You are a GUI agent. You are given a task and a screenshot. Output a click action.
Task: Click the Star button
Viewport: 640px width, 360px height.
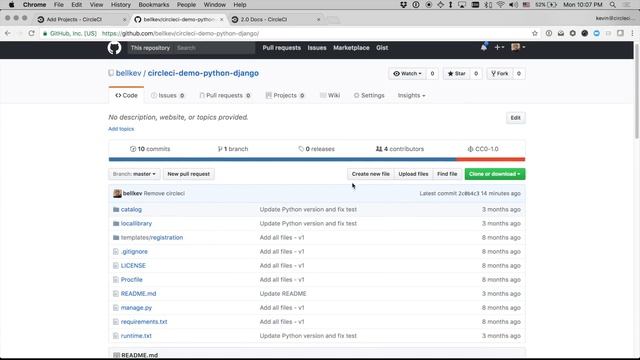tap(457, 73)
